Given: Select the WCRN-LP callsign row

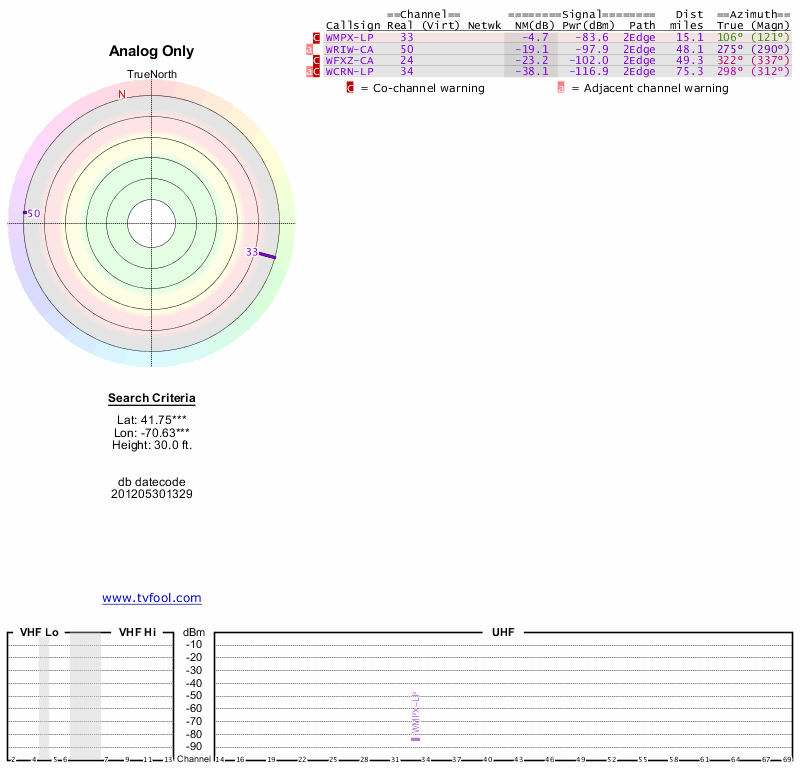Looking at the screenshot, I should tap(349, 72).
